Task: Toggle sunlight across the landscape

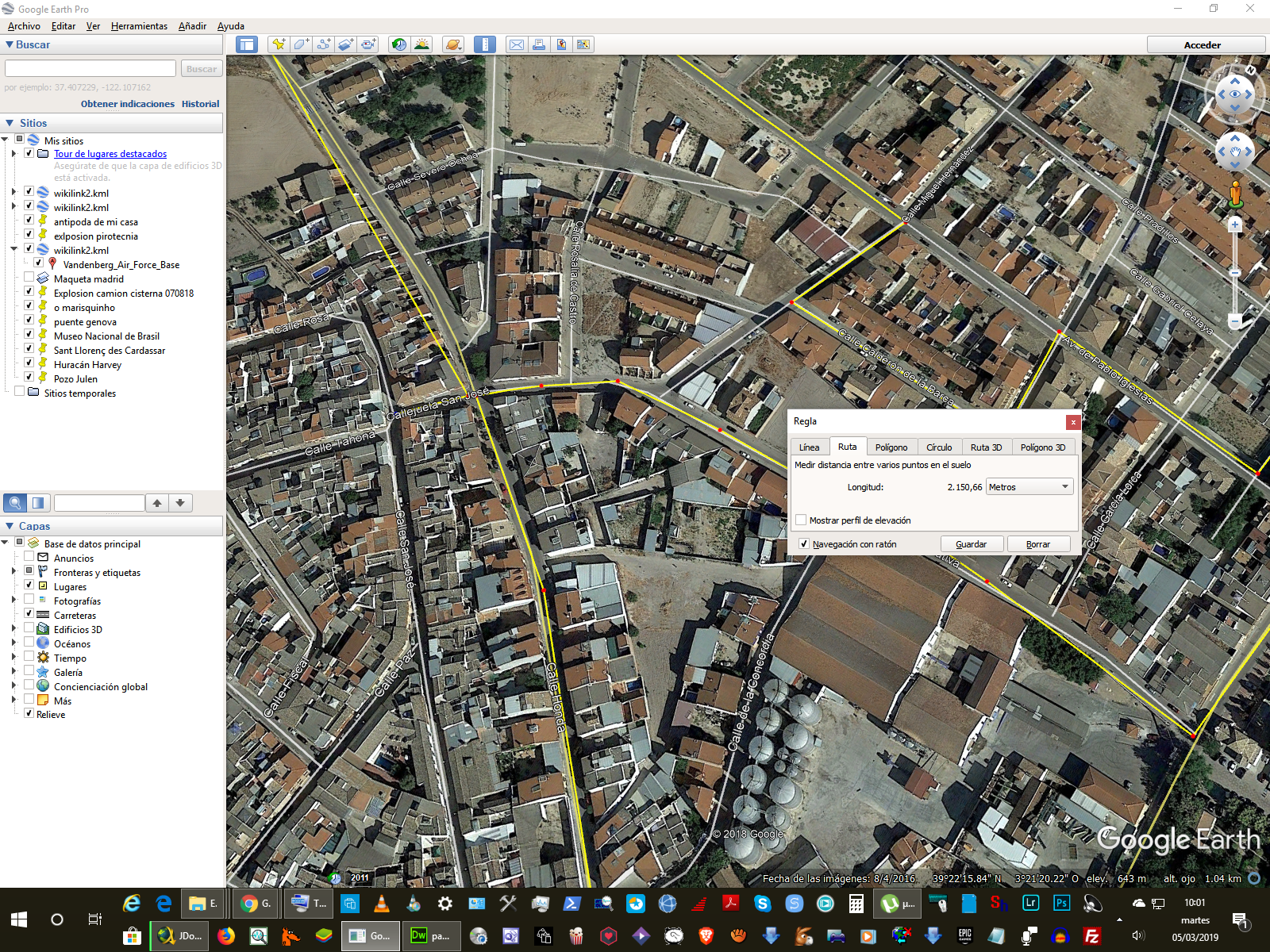Action: coord(421,44)
